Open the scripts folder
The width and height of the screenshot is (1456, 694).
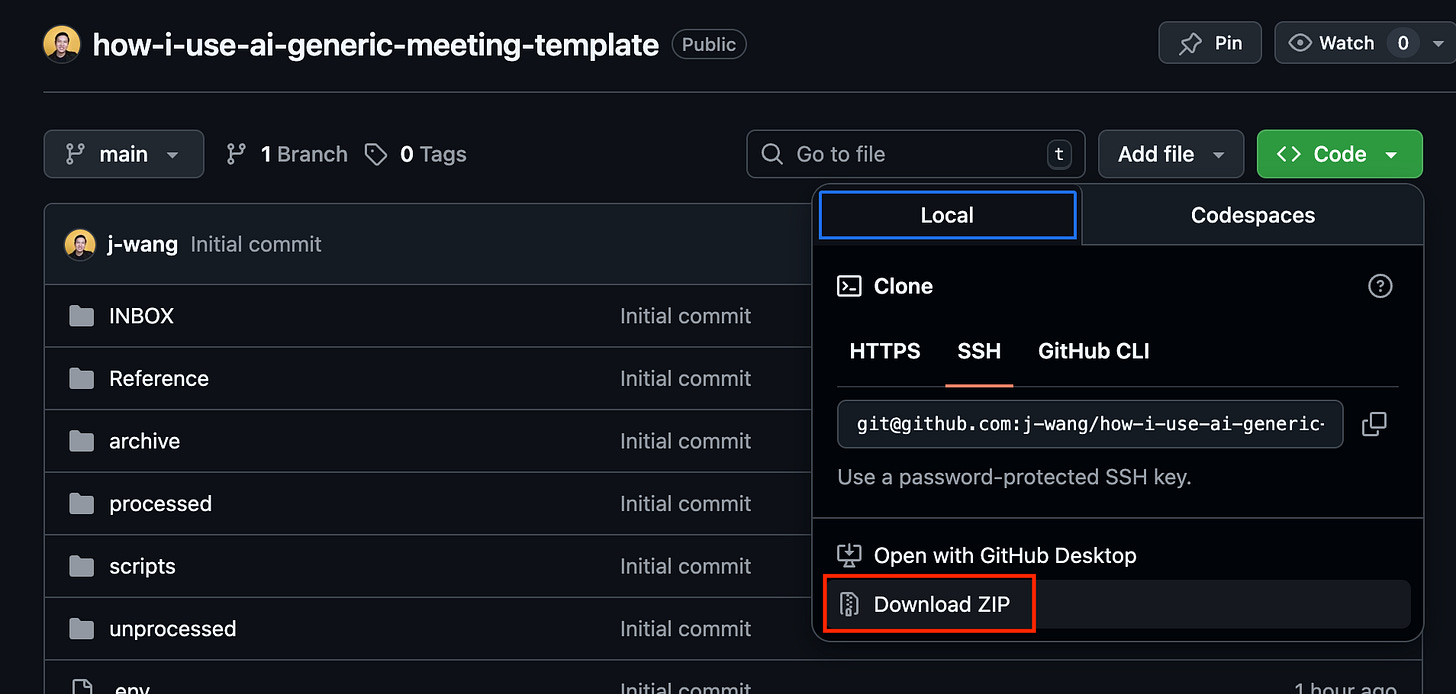(x=142, y=566)
